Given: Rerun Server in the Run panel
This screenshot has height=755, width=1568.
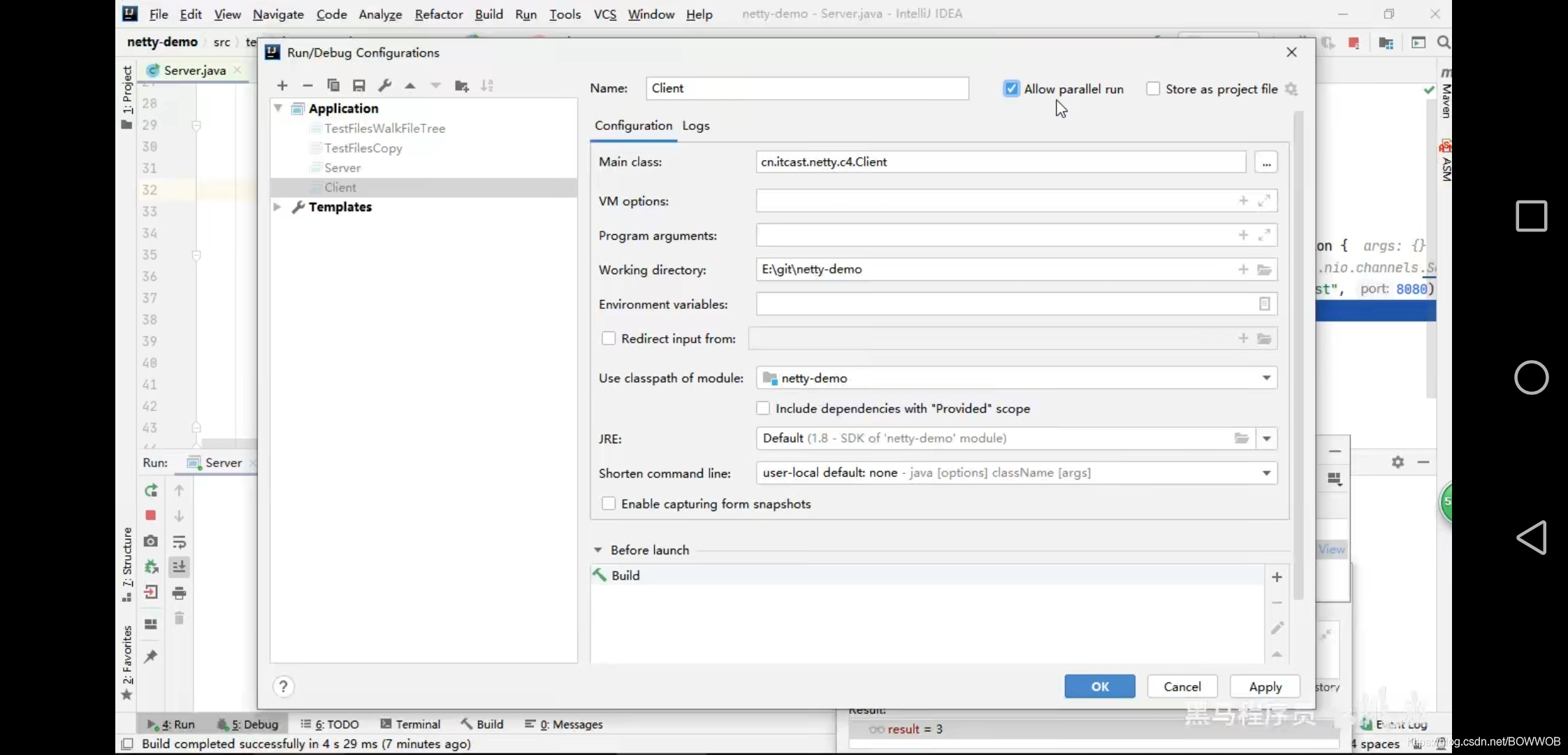Looking at the screenshot, I should [x=151, y=491].
